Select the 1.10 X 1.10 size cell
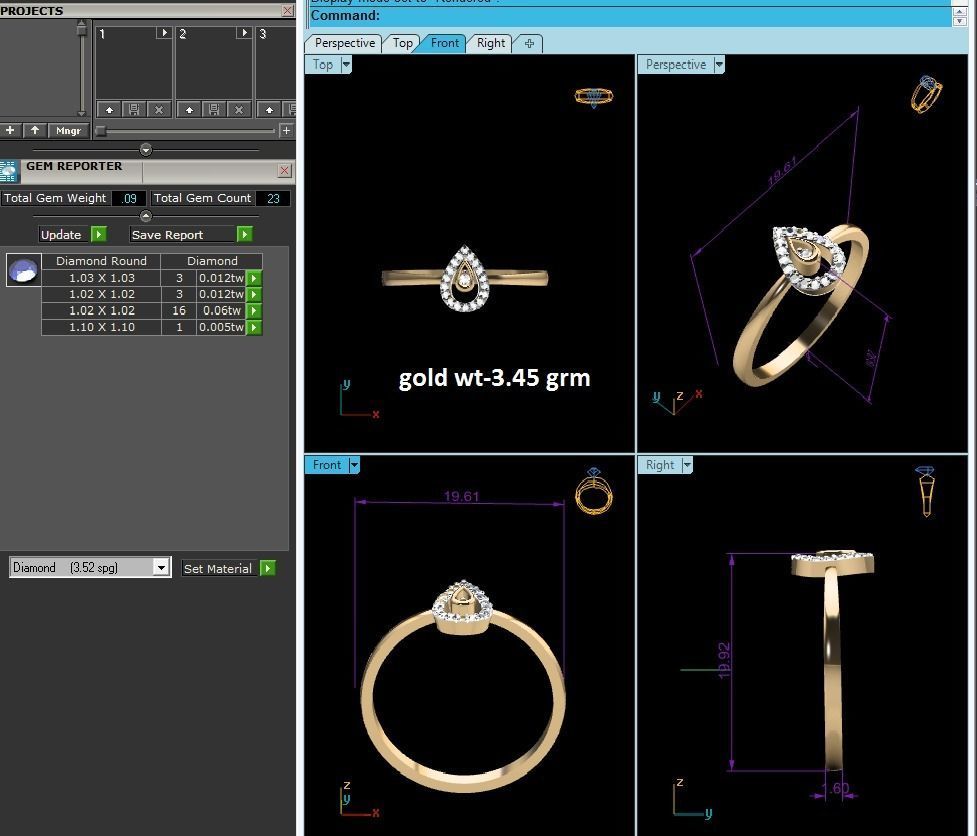977x836 pixels. click(x=102, y=327)
